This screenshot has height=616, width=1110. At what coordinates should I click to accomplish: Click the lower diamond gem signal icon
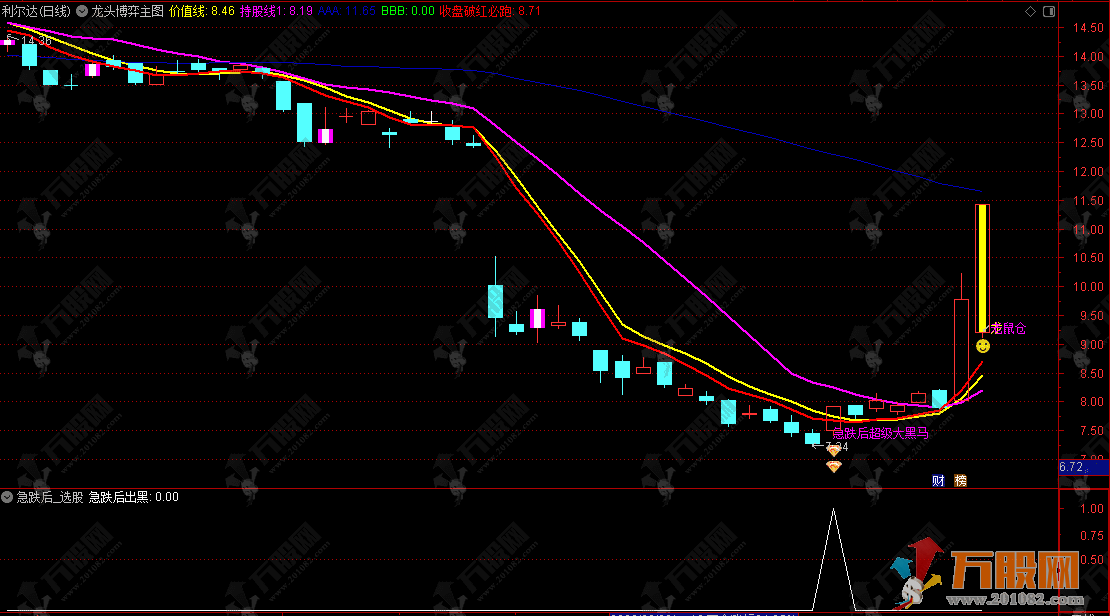[833, 466]
